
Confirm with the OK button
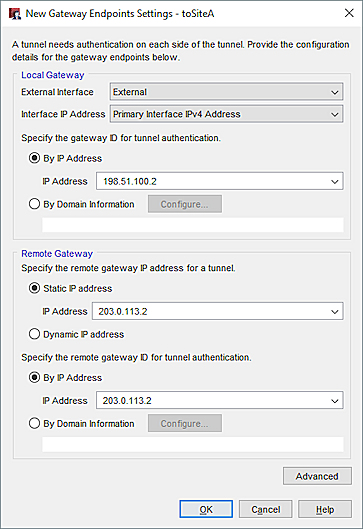[x=206, y=509]
